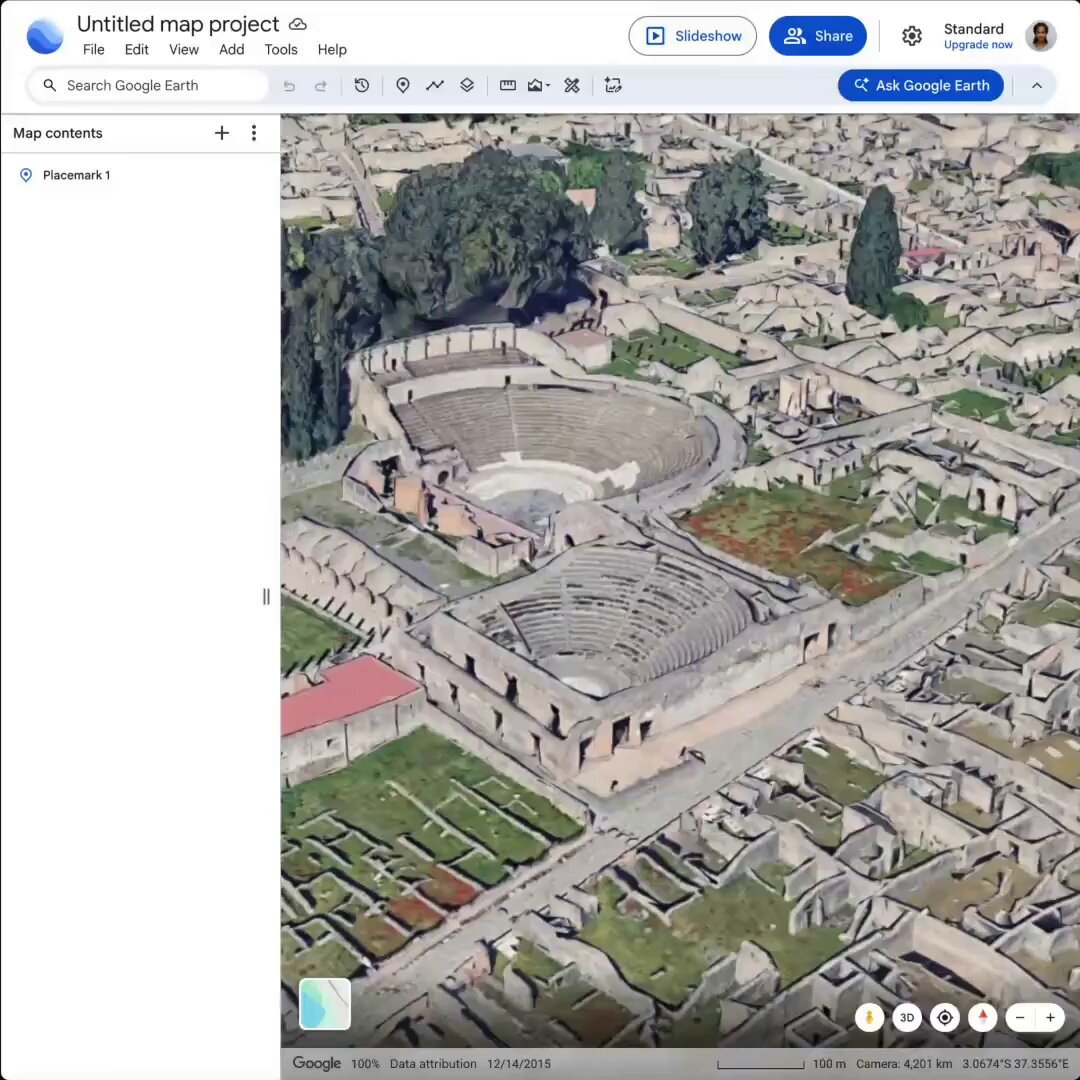Click the Untitled map project title
The width and height of the screenshot is (1080, 1080).
pyautogui.click(x=178, y=24)
